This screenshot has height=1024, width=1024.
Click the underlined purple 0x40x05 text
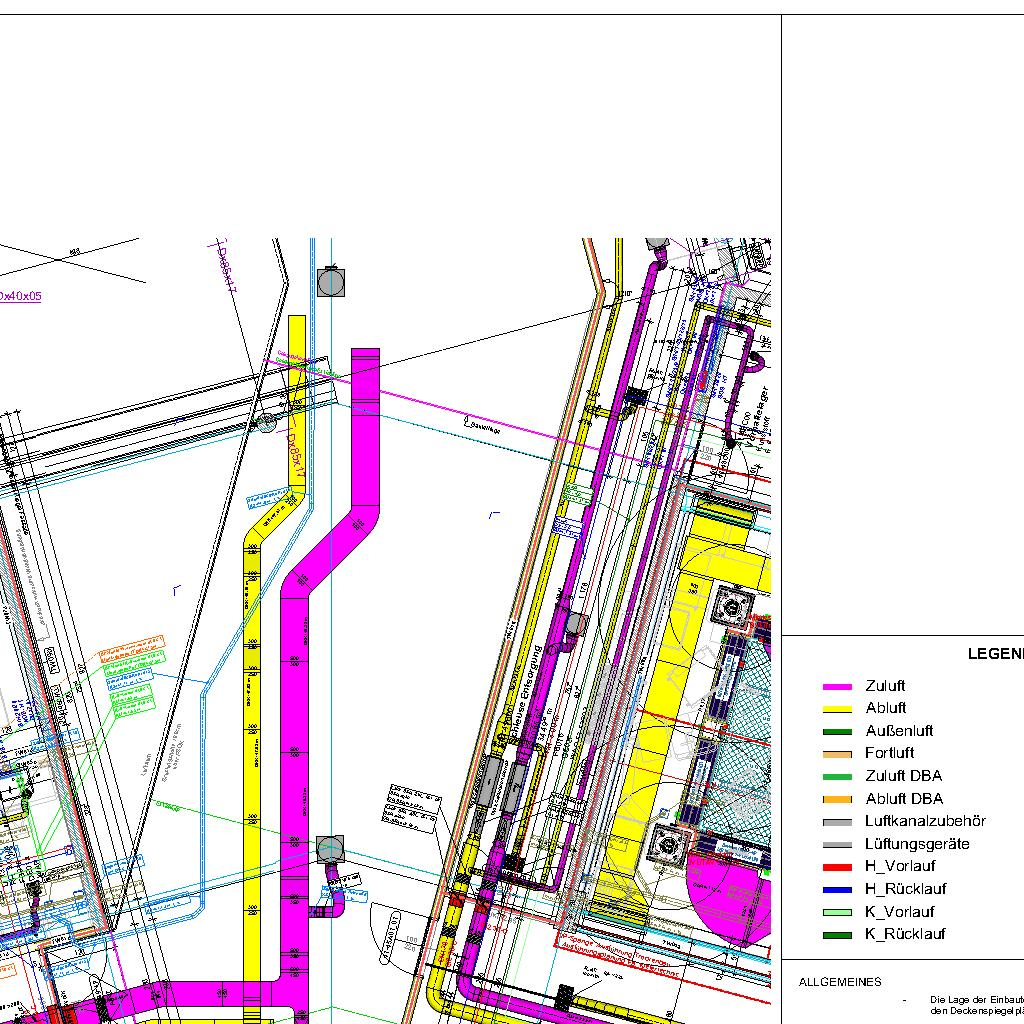20,296
